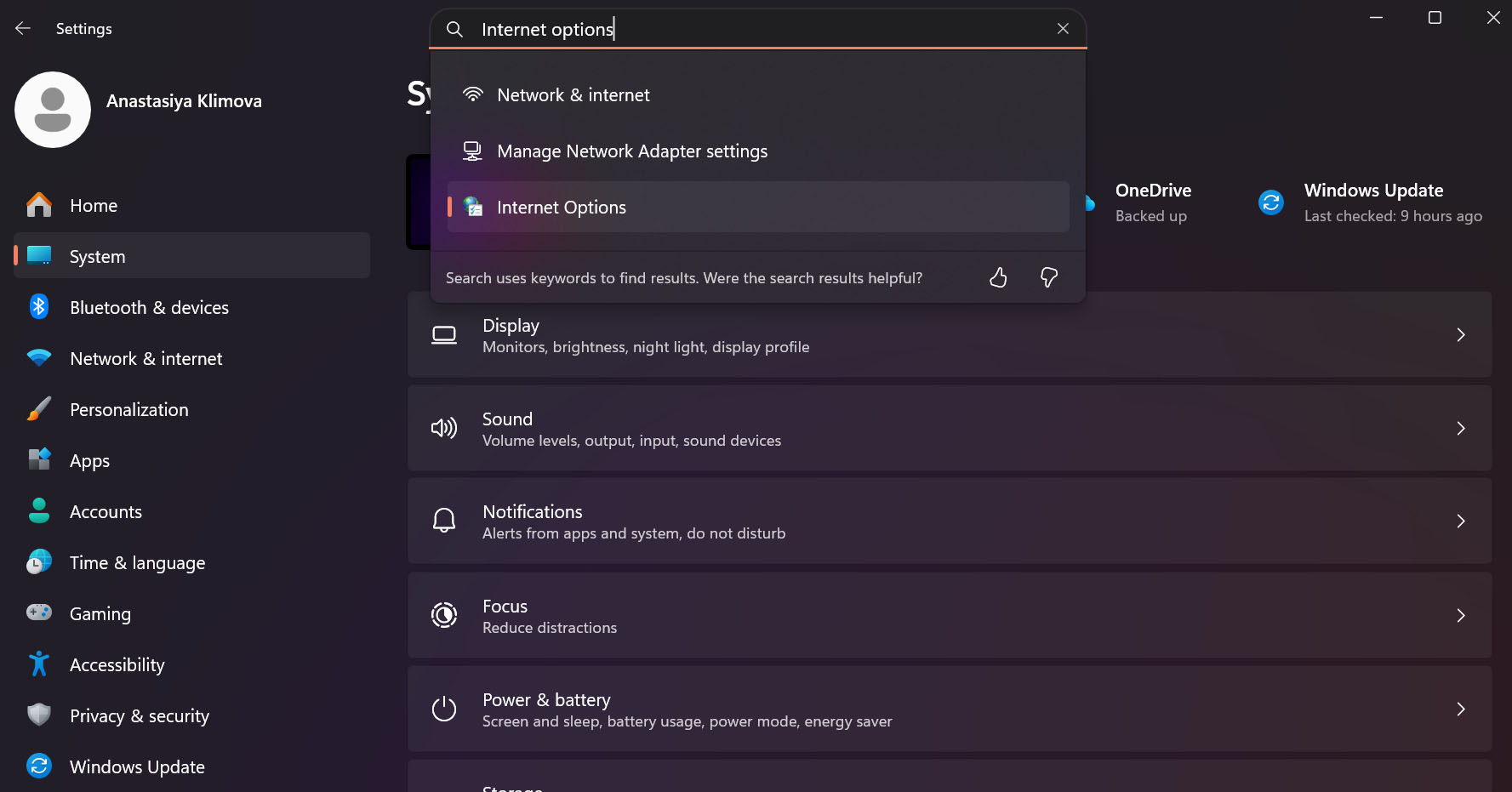Viewport: 1512px width, 792px height.
Task: Open Gaming settings
Action: click(192, 613)
